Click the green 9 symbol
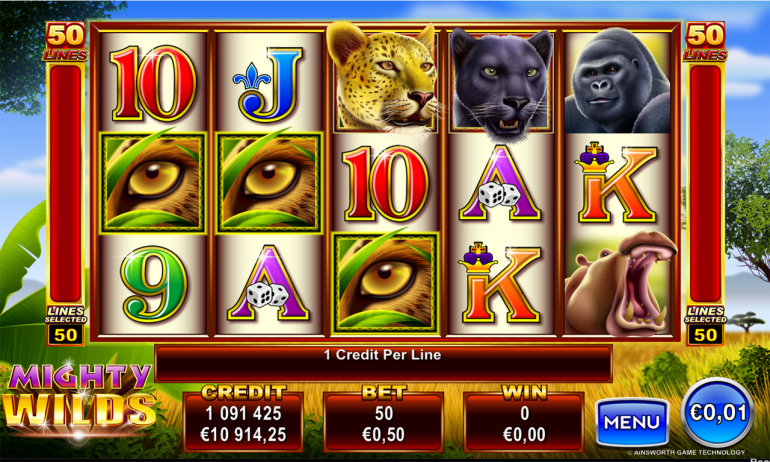Screen dimensions: 770x462 [154, 285]
